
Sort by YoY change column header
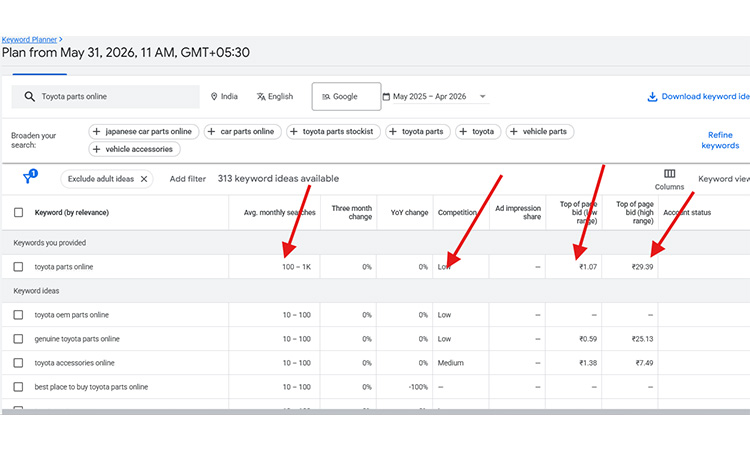(409, 212)
